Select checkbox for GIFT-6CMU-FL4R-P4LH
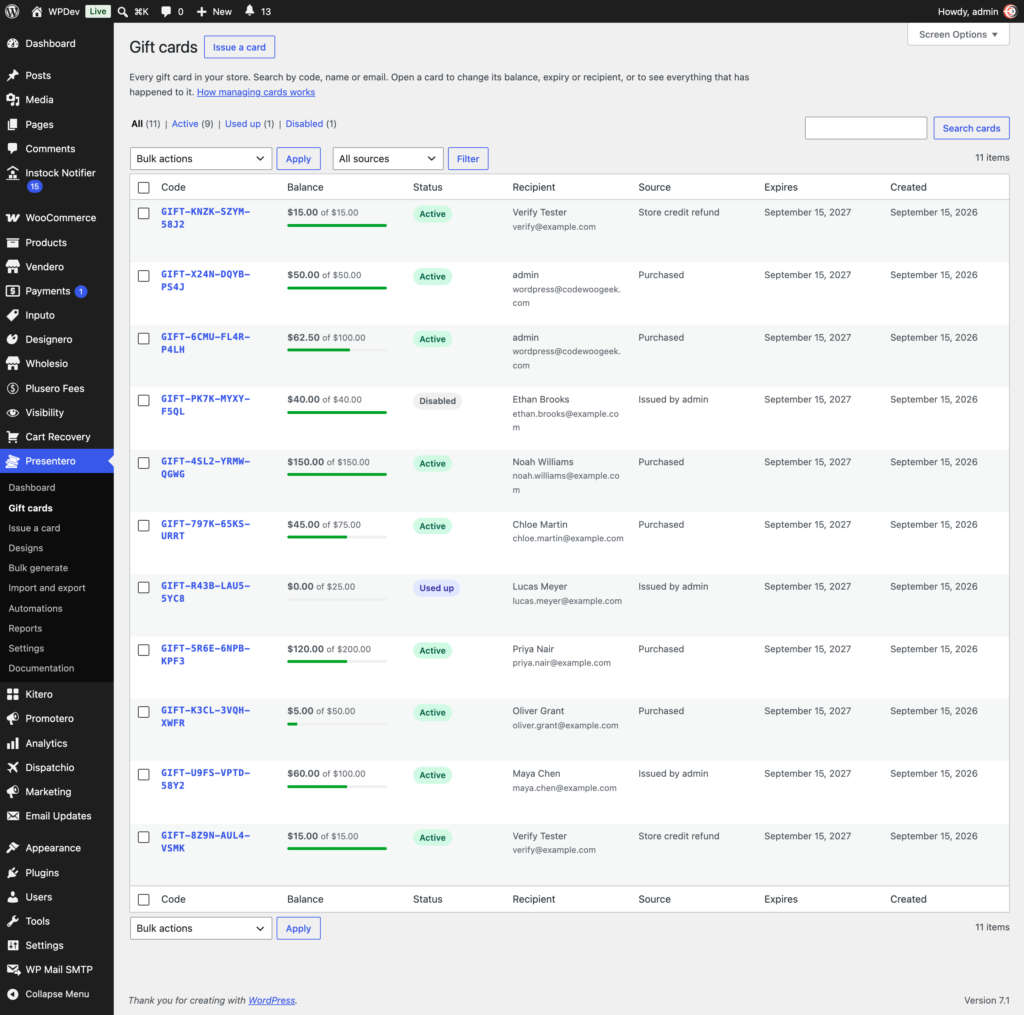This screenshot has height=1015, width=1024. 144,339
